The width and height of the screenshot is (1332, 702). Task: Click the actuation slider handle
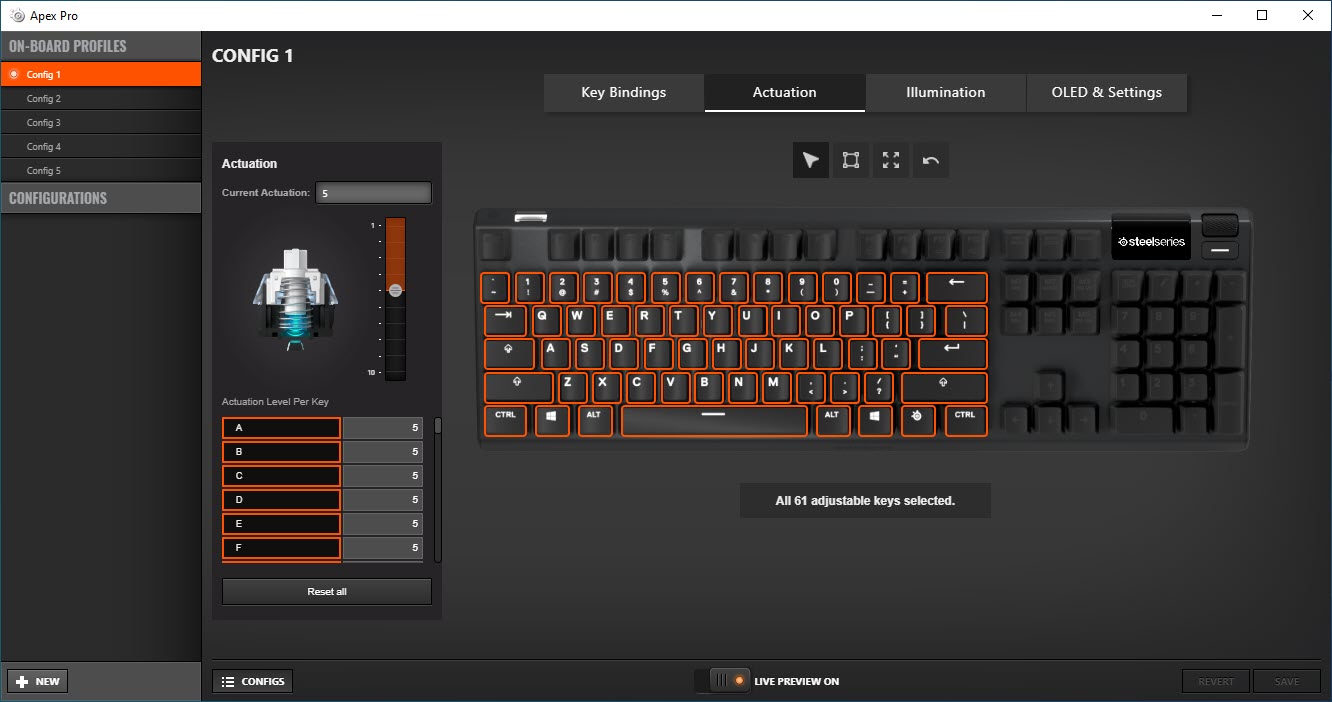pos(395,290)
